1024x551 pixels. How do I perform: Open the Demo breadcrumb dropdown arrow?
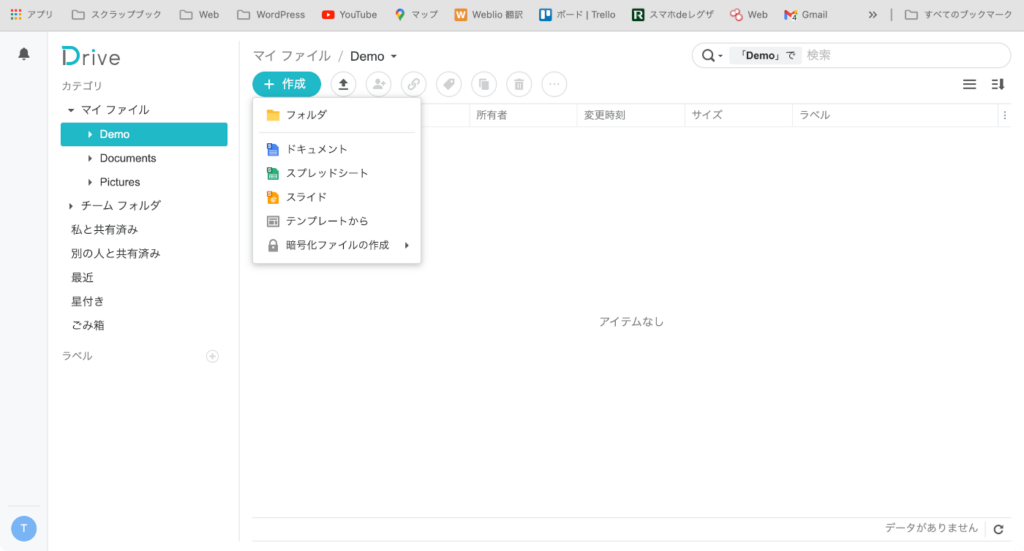pos(394,57)
